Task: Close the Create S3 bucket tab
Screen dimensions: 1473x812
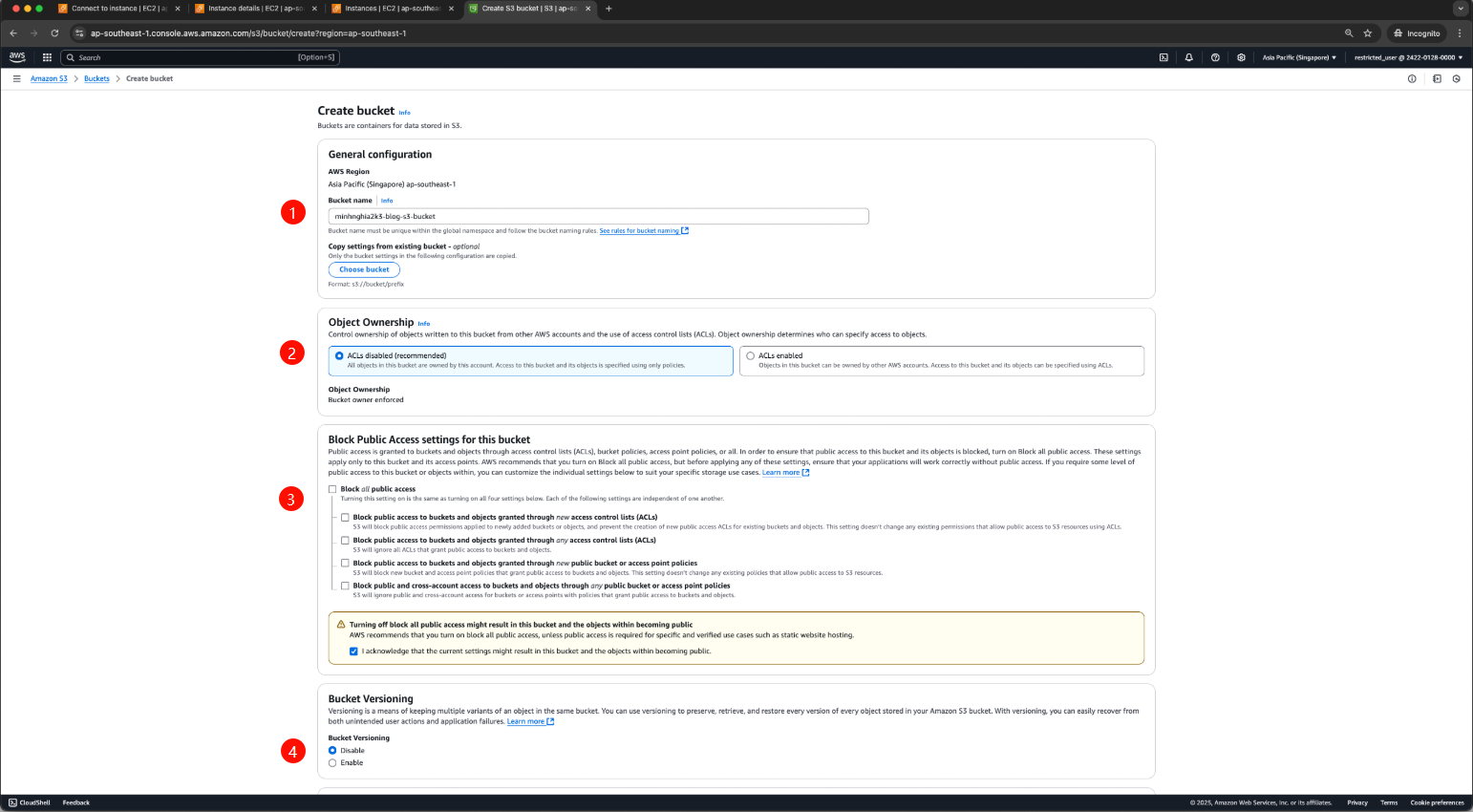Action: [x=588, y=9]
